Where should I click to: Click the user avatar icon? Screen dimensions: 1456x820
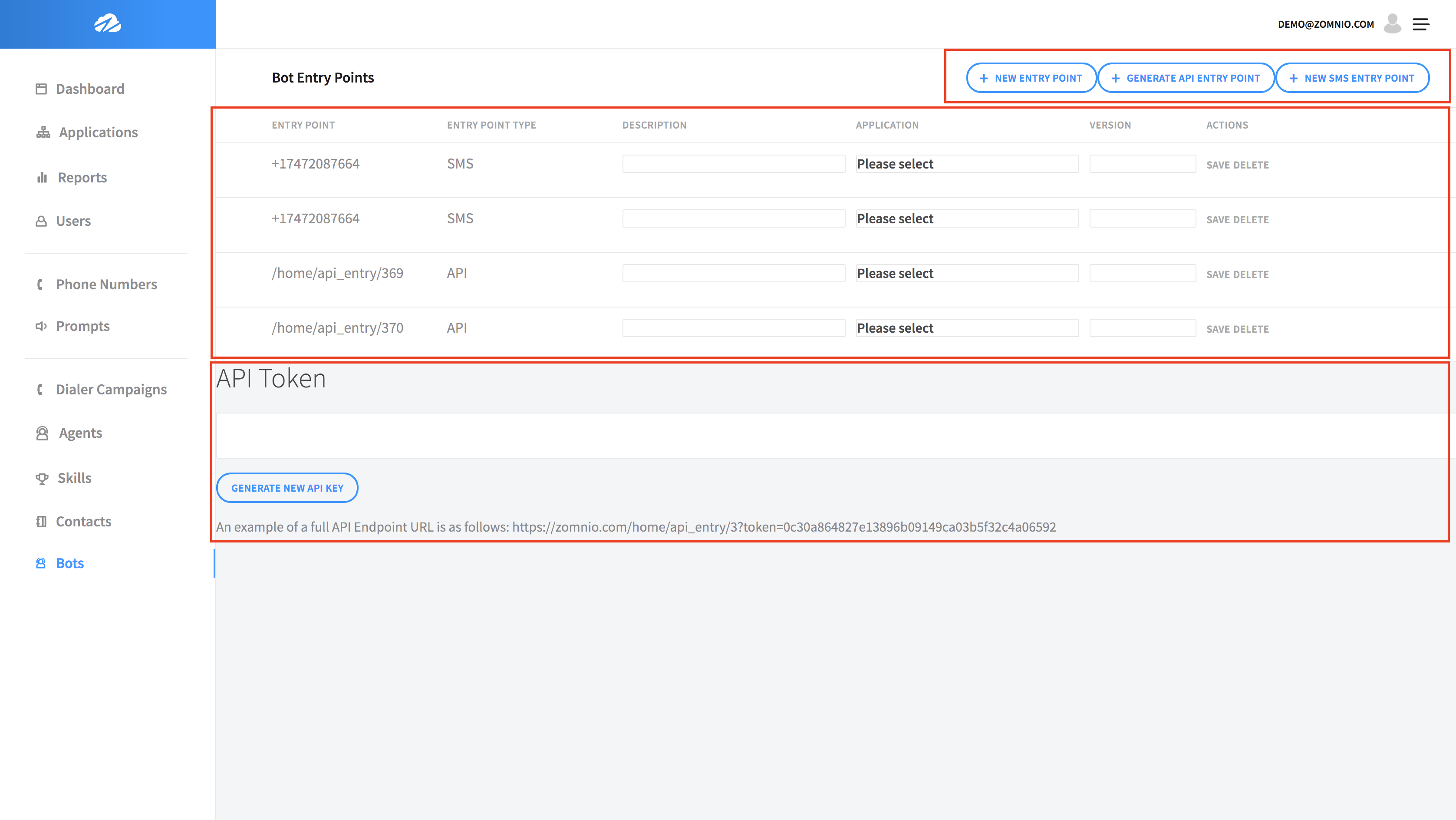pos(1392,24)
